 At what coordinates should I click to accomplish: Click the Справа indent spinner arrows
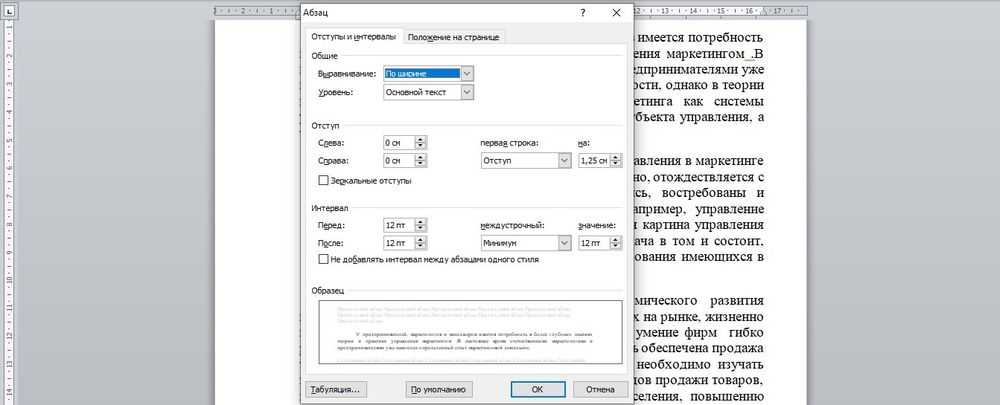[420, 161]
